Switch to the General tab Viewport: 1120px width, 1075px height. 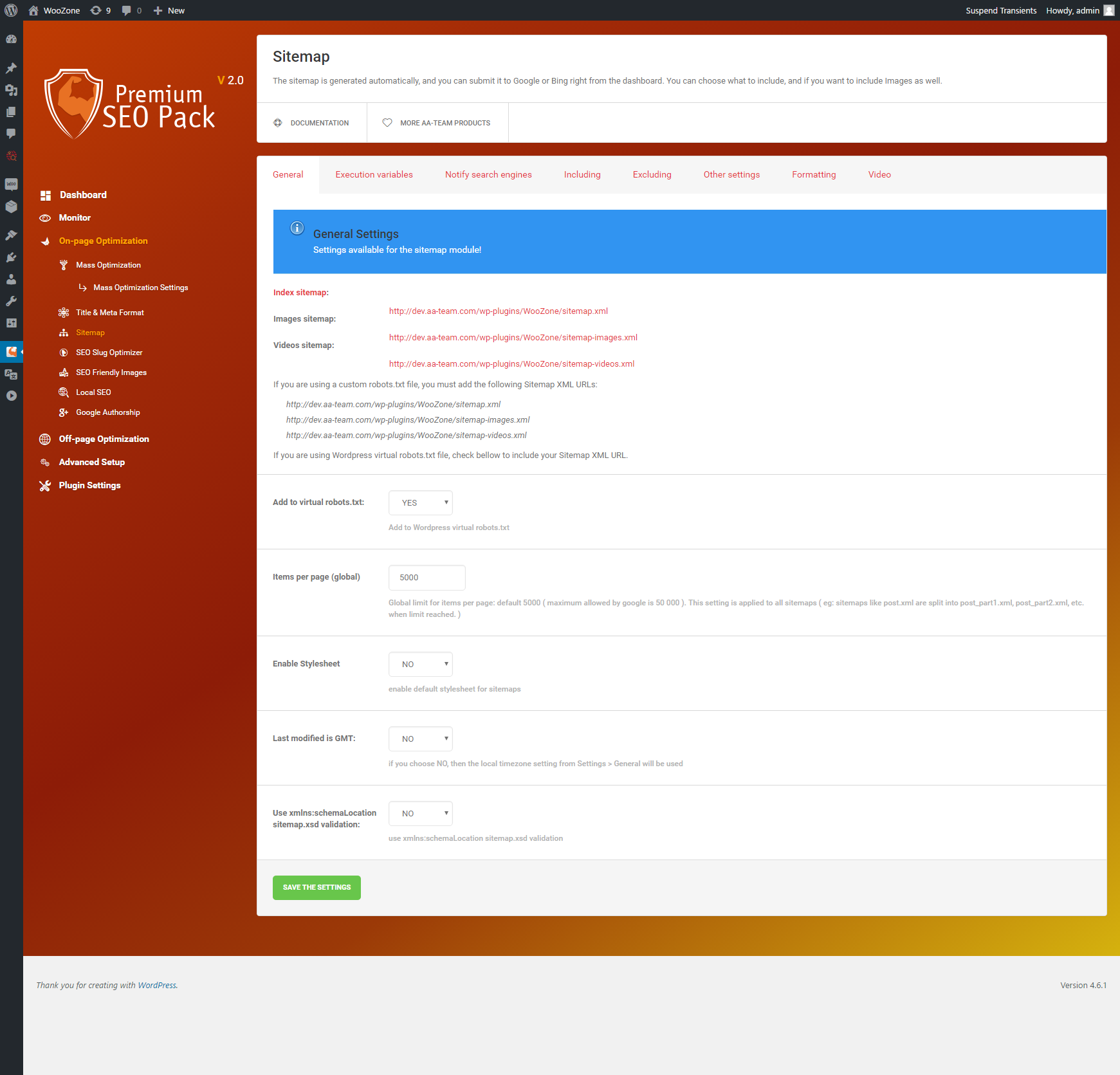[288, 174]
